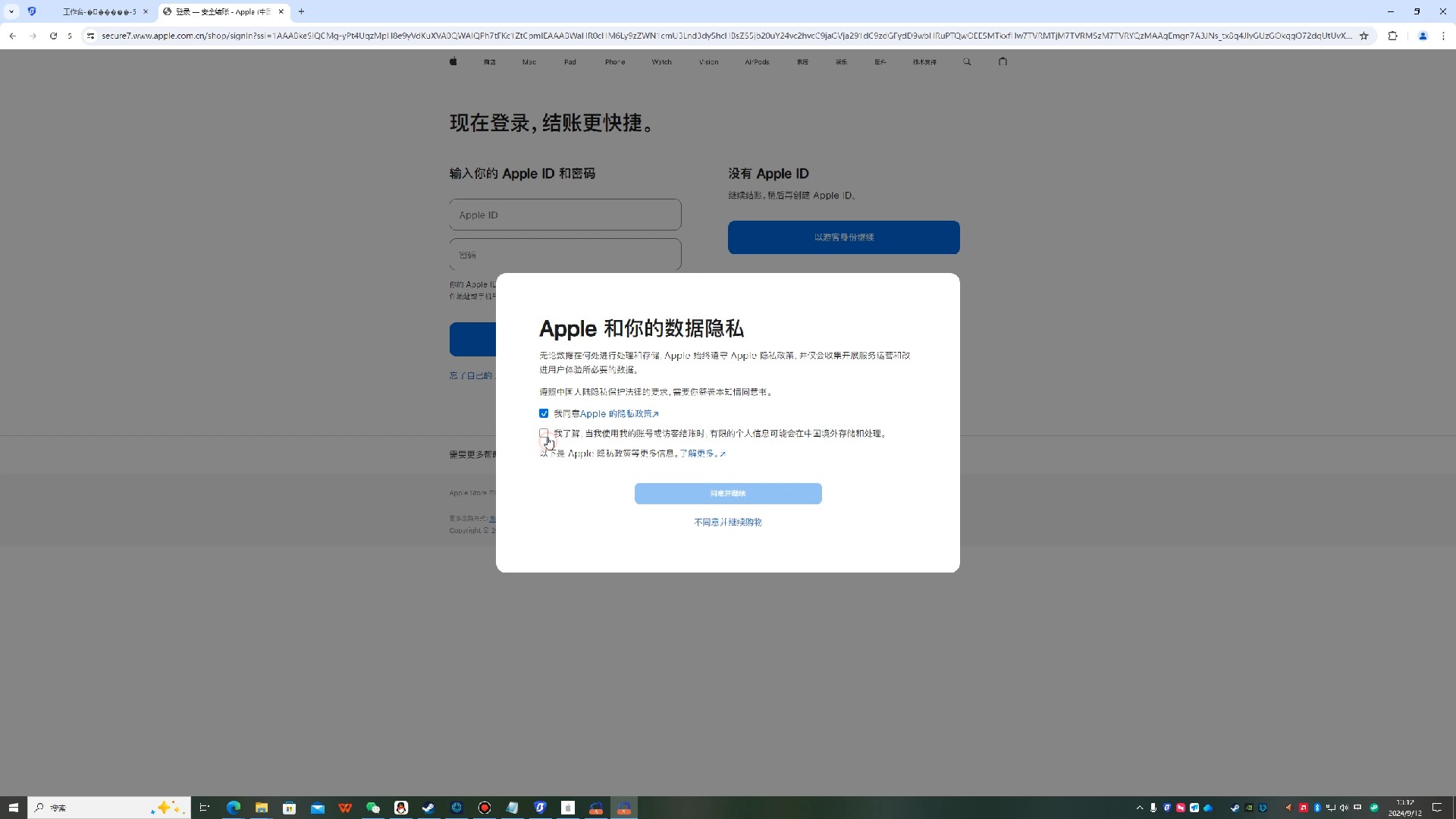Click the volume icon in system tray

[x=1344, y=808]
